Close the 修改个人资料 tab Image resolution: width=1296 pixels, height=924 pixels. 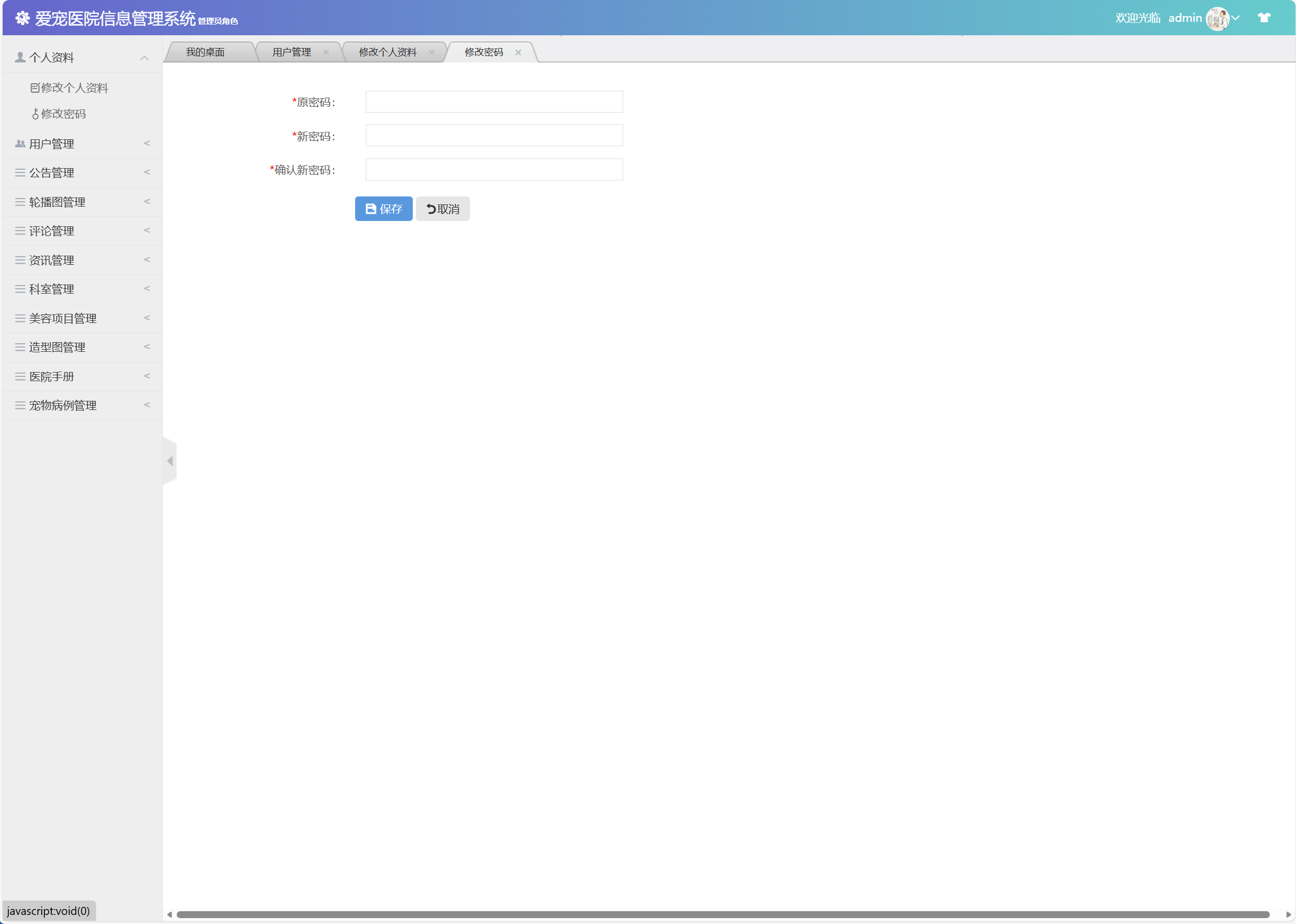[x=431, y=52]
